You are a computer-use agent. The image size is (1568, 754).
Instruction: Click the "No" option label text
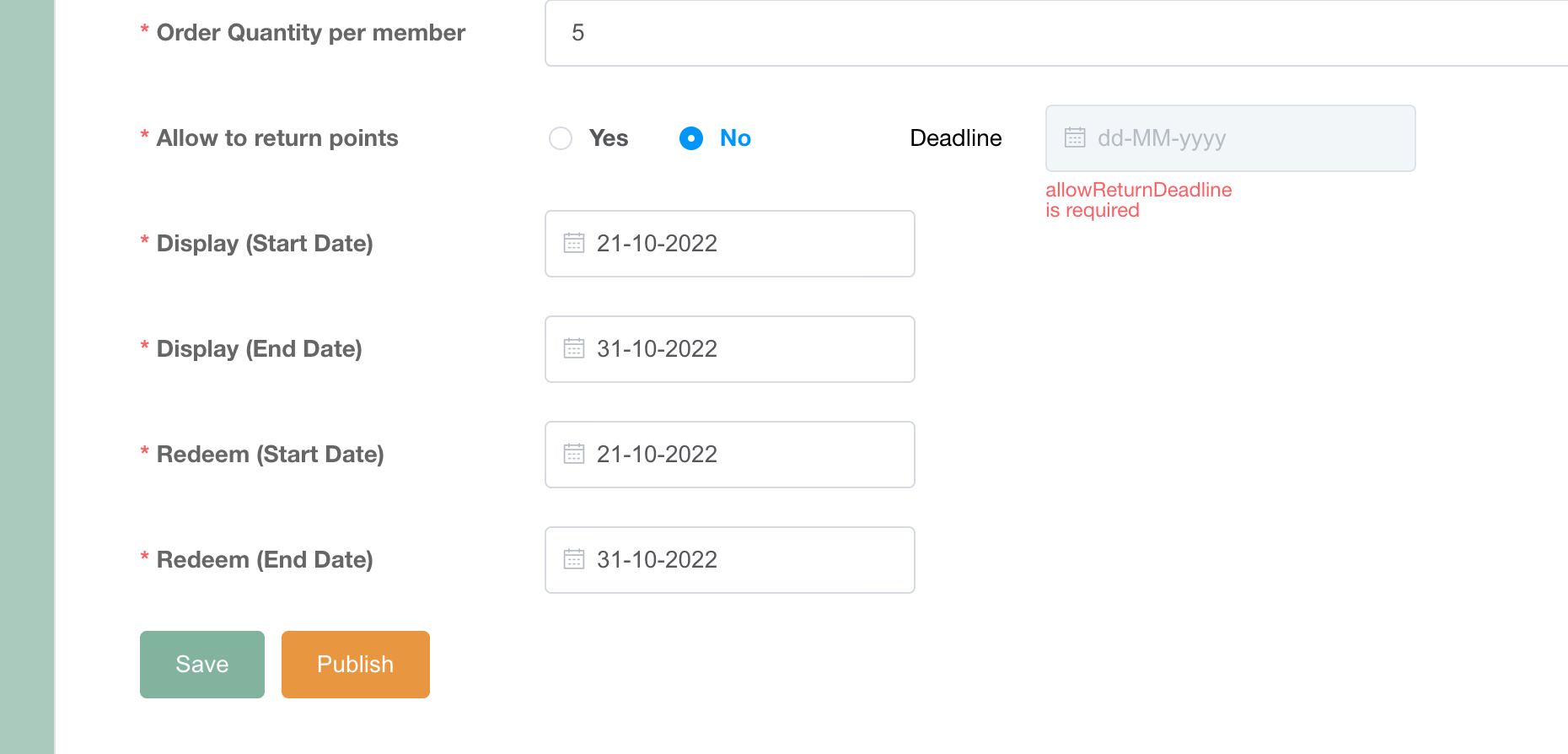pyautogui.click(x=735, y=138)
